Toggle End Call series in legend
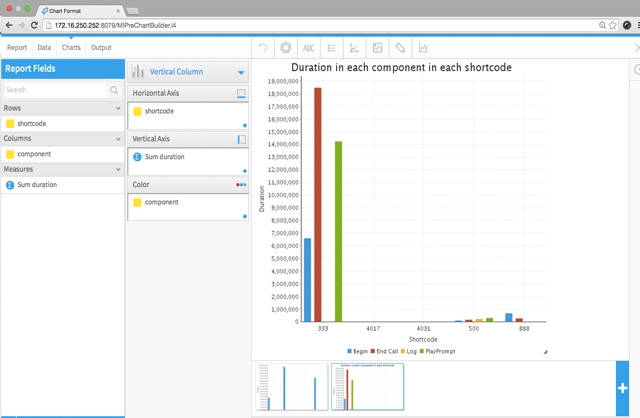The width and height of the screenshot is (640, 418). click(383, 352)
